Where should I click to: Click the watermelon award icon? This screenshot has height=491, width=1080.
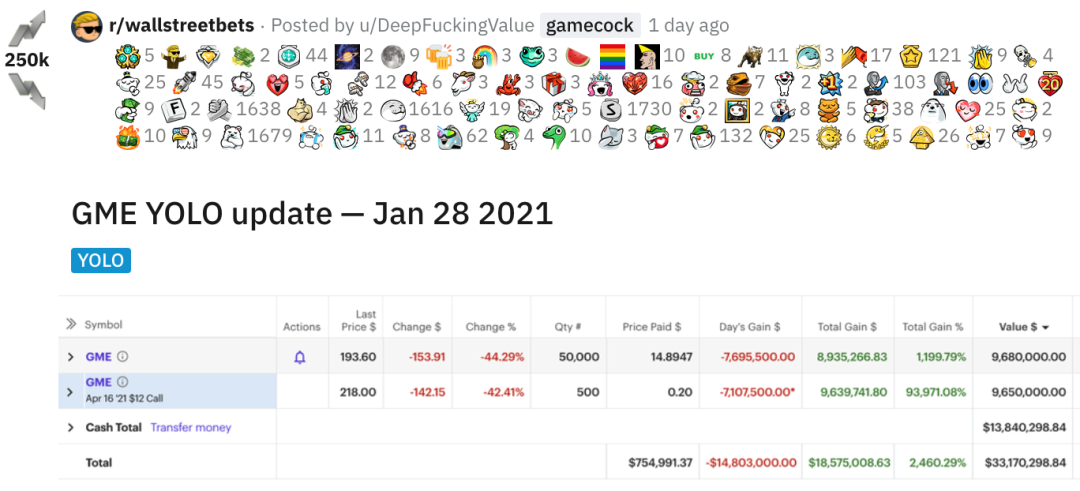577,55
